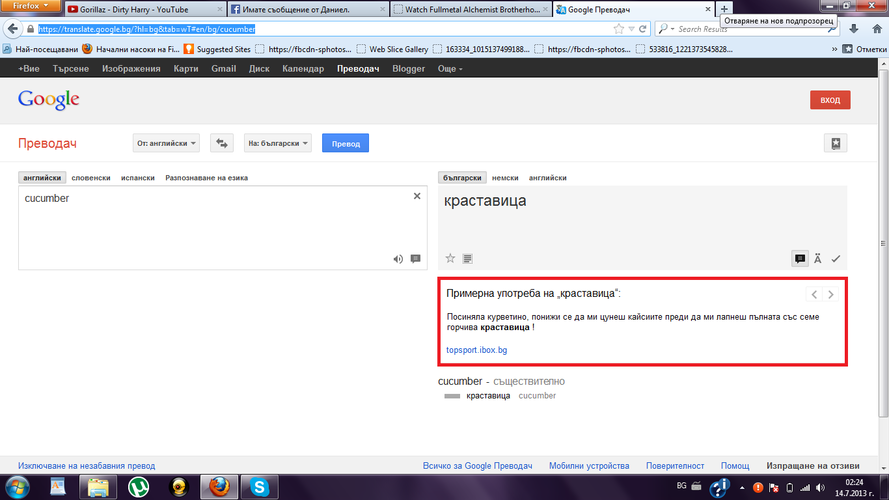Clear the cucumber source text
This screenshot has width=889, height=500.
pyautogui.click(x=417, y=196)
